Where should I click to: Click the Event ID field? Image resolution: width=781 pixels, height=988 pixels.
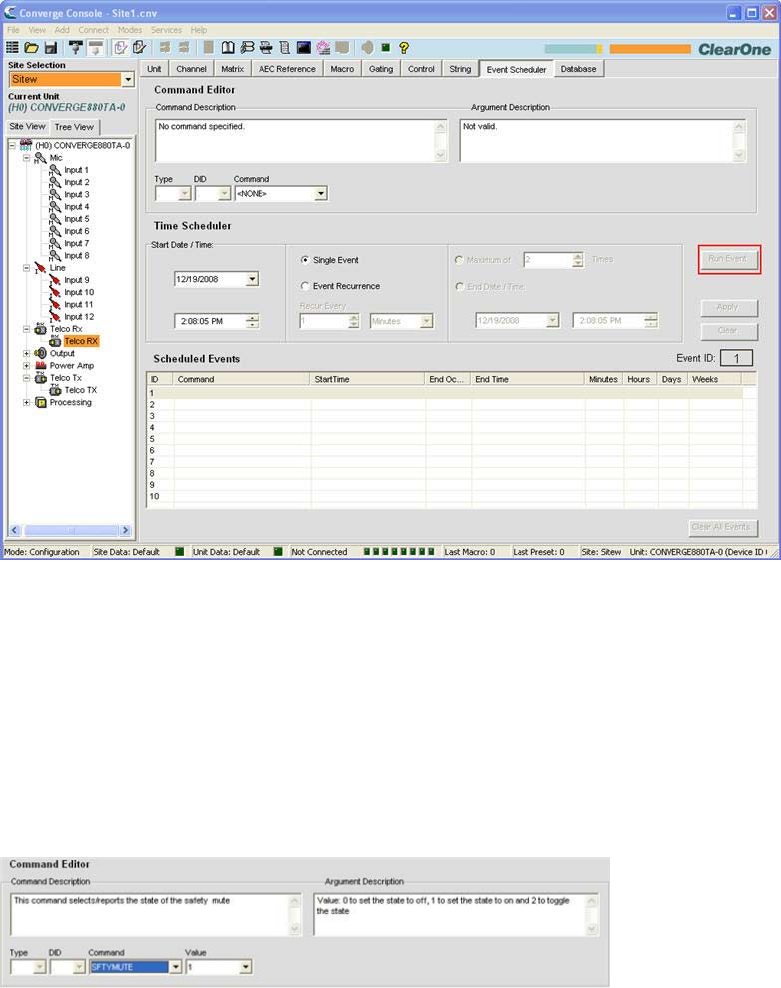click(736, 359)
